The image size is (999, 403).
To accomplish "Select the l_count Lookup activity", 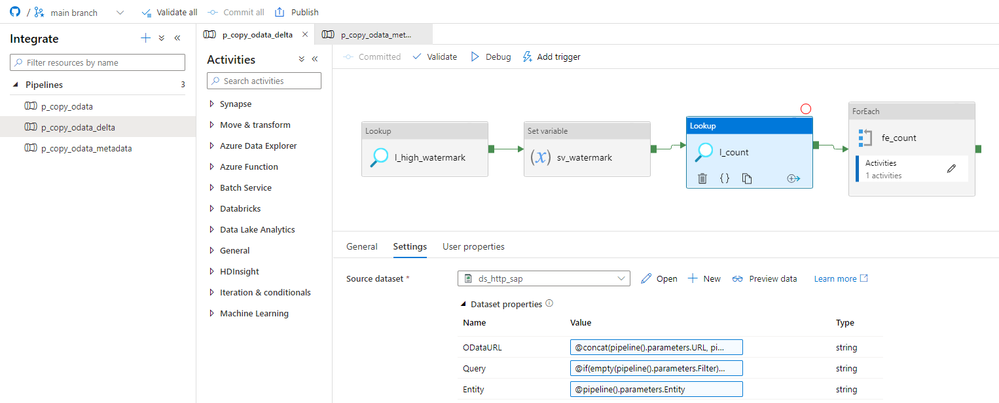I will (749, 153).
